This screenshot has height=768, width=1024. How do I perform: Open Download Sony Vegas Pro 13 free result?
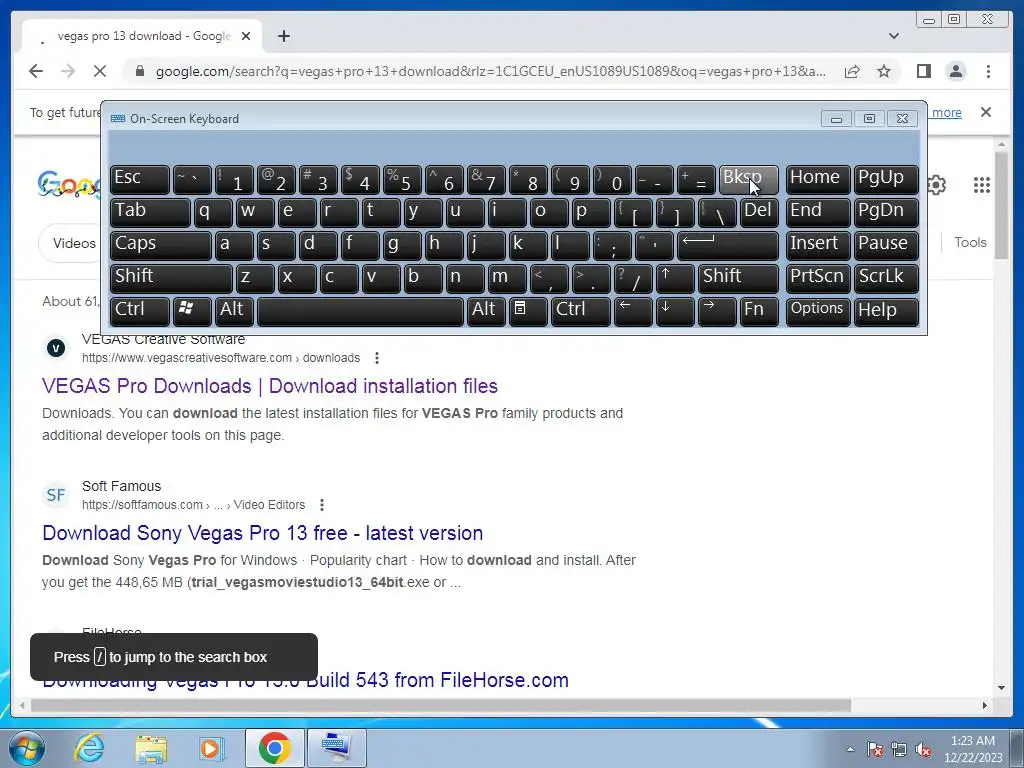263,533
